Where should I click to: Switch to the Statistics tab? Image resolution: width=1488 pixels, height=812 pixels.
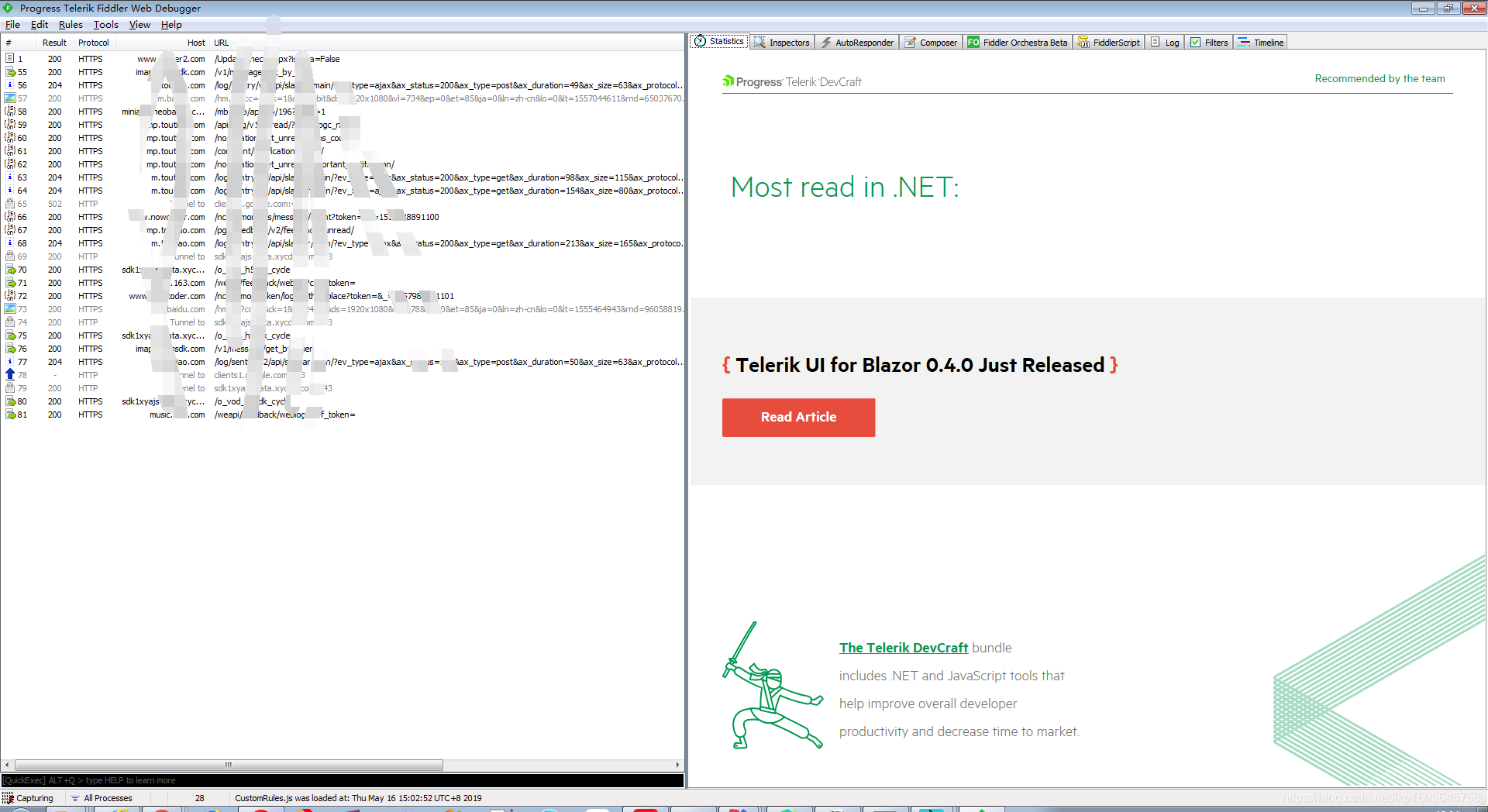click(719, 42)
